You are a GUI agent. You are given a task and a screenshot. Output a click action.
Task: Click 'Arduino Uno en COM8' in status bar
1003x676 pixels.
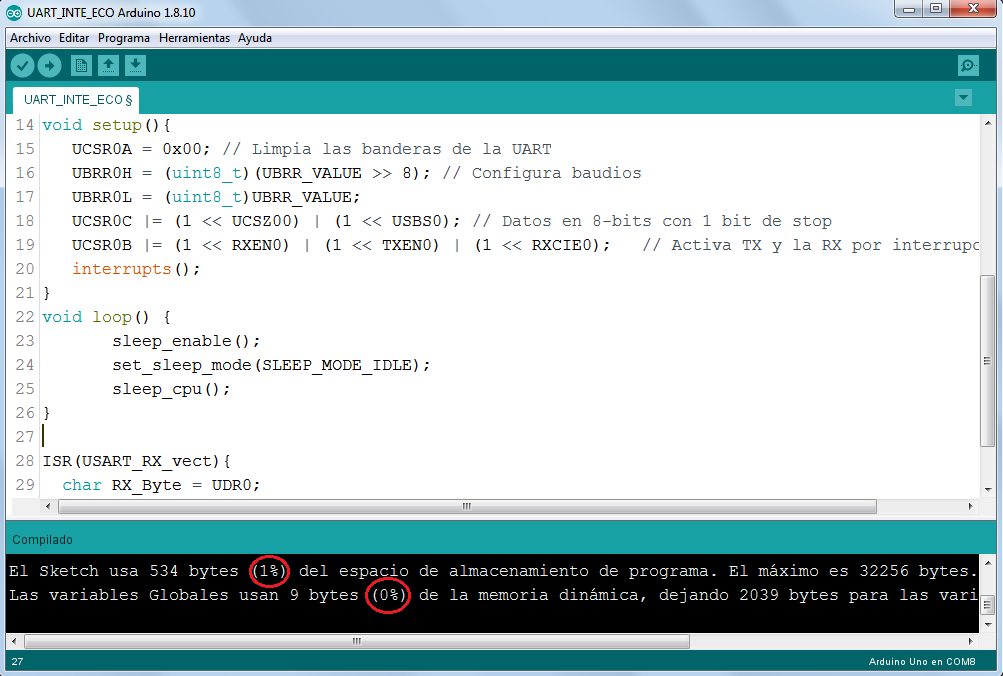922,662
